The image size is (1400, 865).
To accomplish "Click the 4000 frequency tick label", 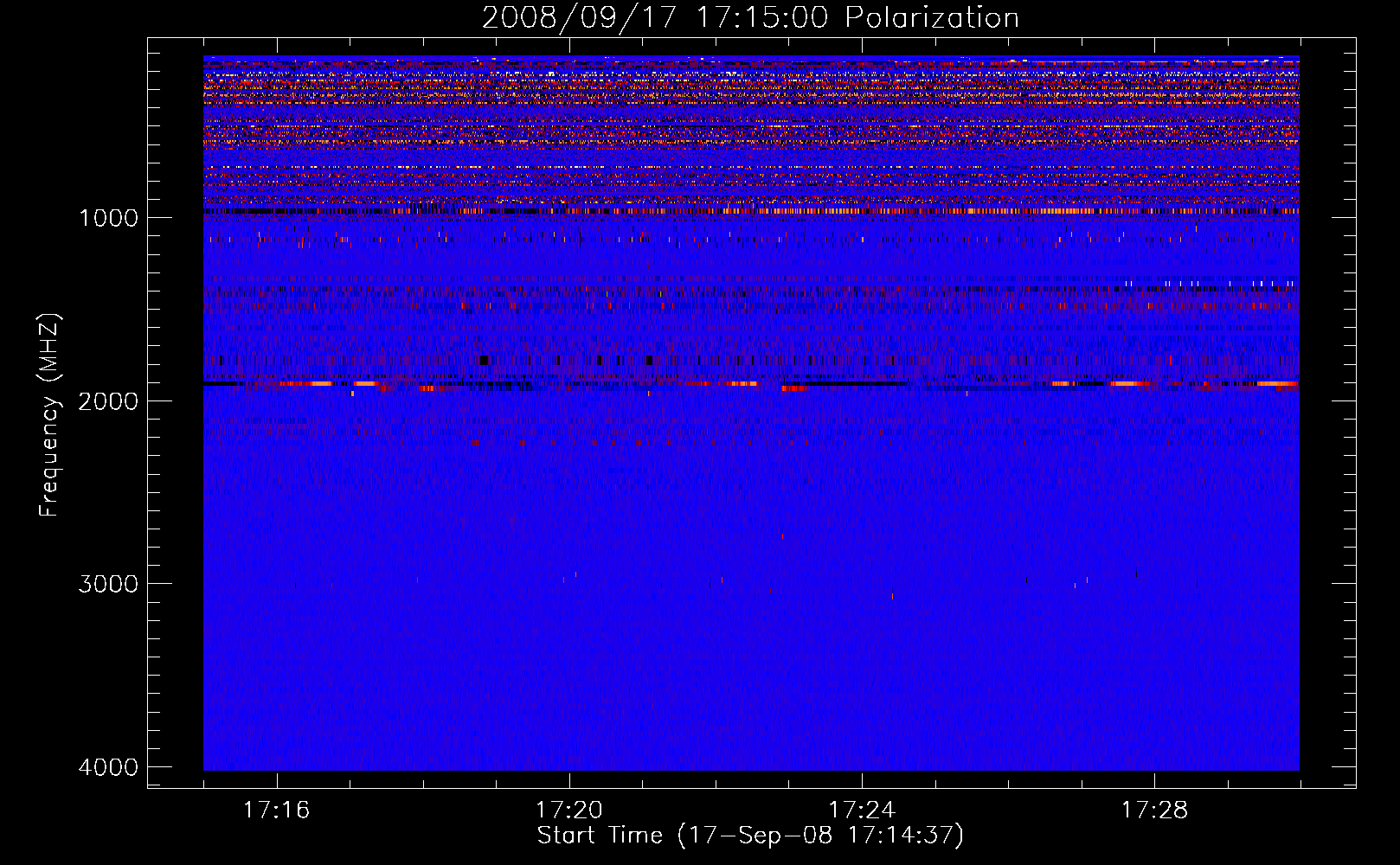I will coord(108,767).
